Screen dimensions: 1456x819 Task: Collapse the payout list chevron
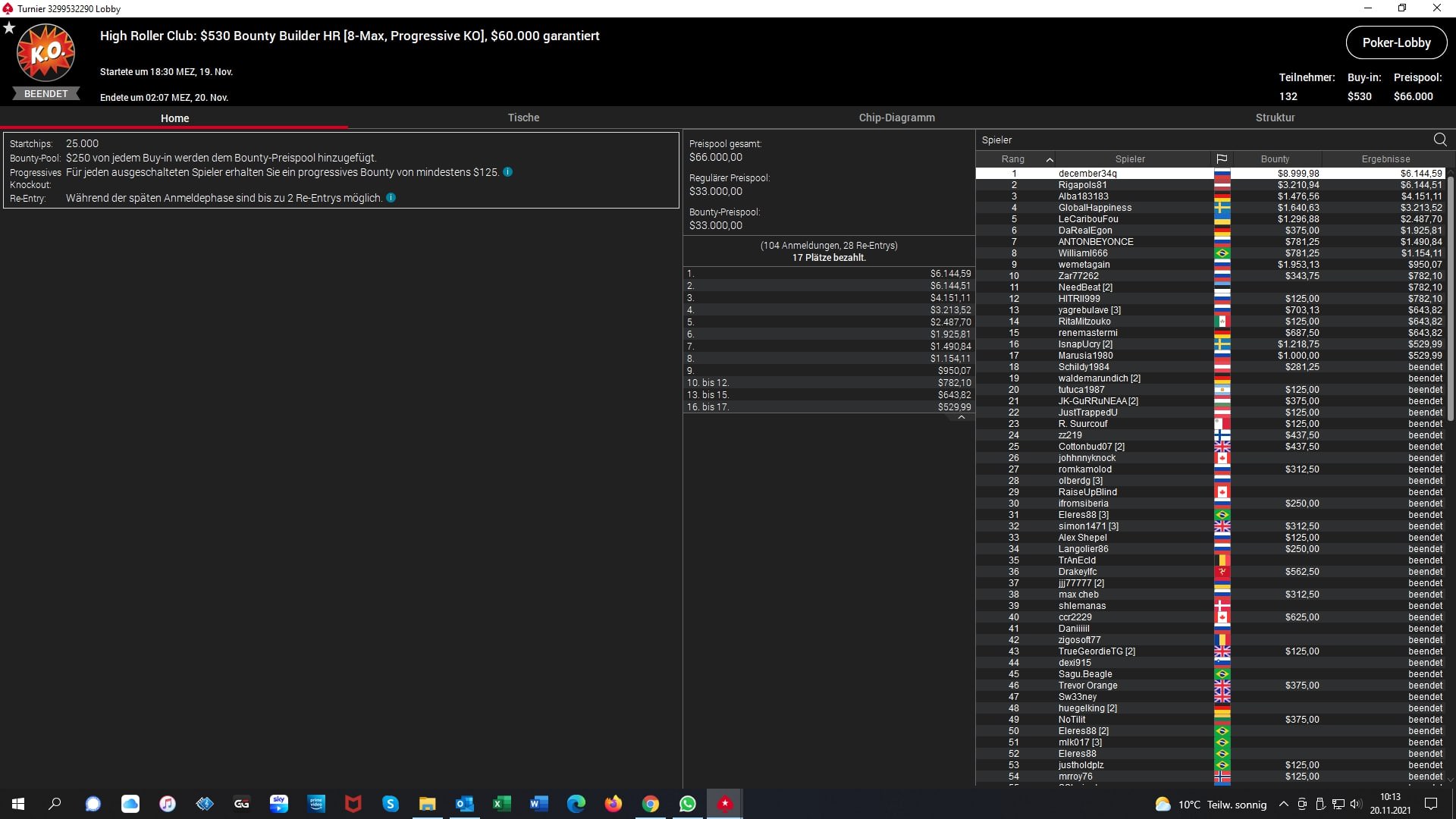pos(961,418)
